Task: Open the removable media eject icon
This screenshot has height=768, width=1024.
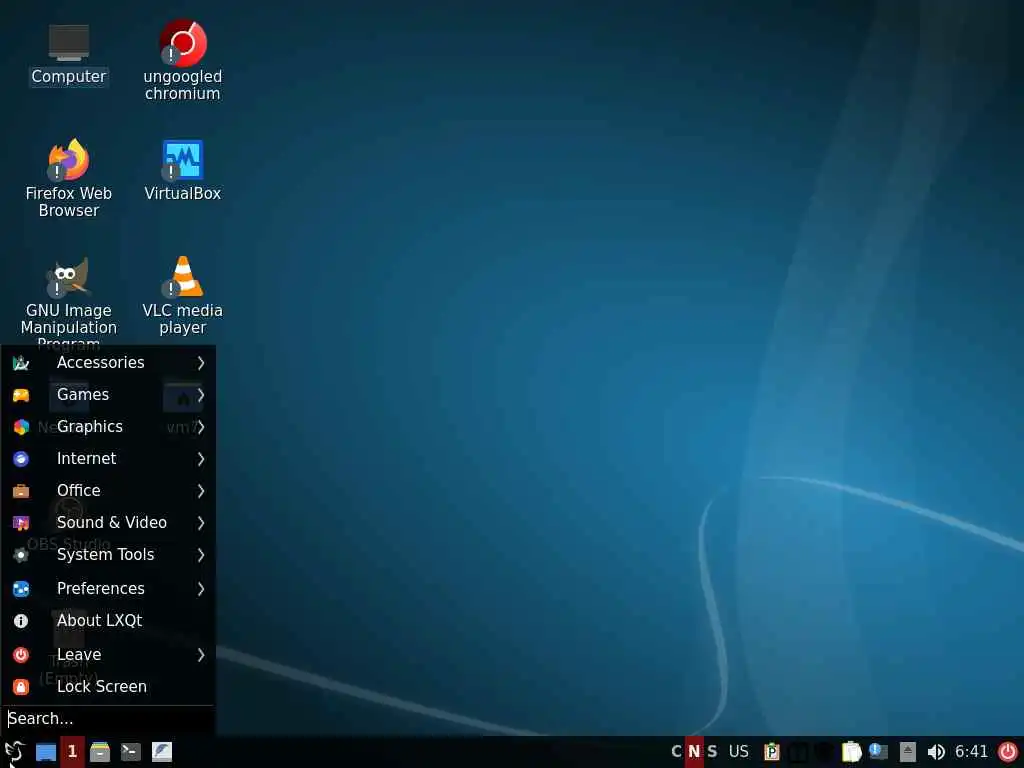Action: point(908,752)
